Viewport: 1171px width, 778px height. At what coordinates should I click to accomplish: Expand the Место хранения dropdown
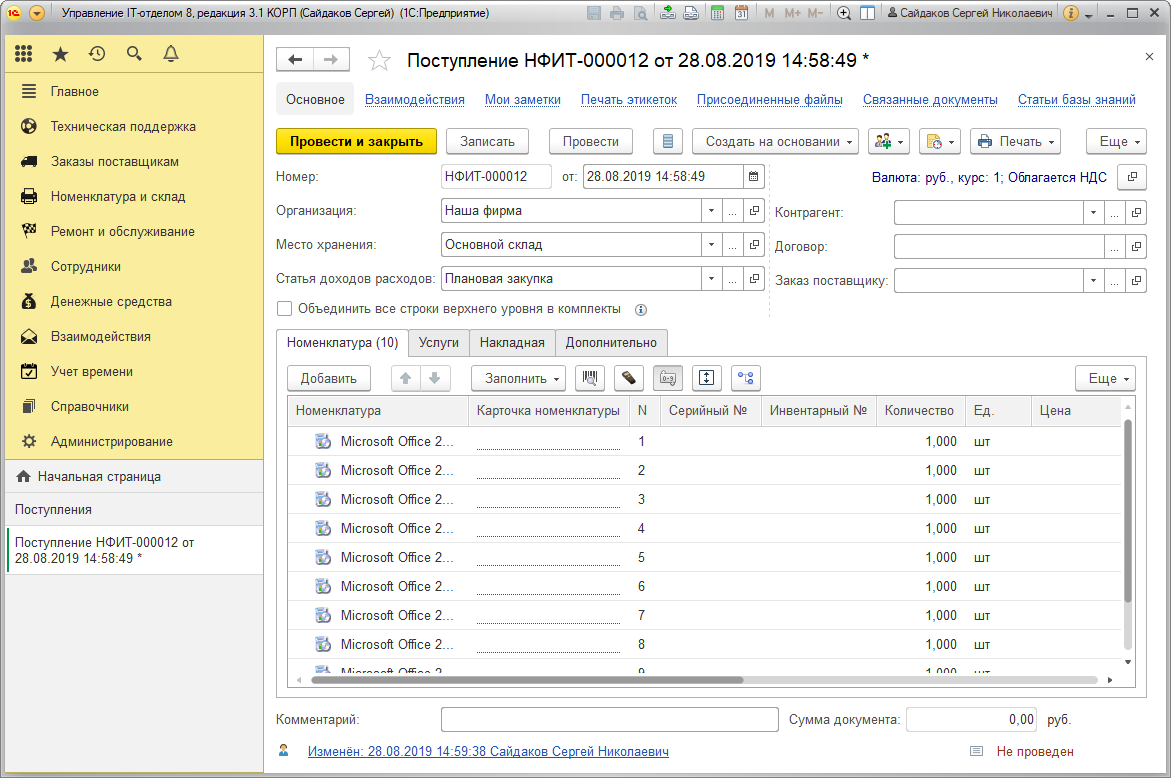(712, 245)
